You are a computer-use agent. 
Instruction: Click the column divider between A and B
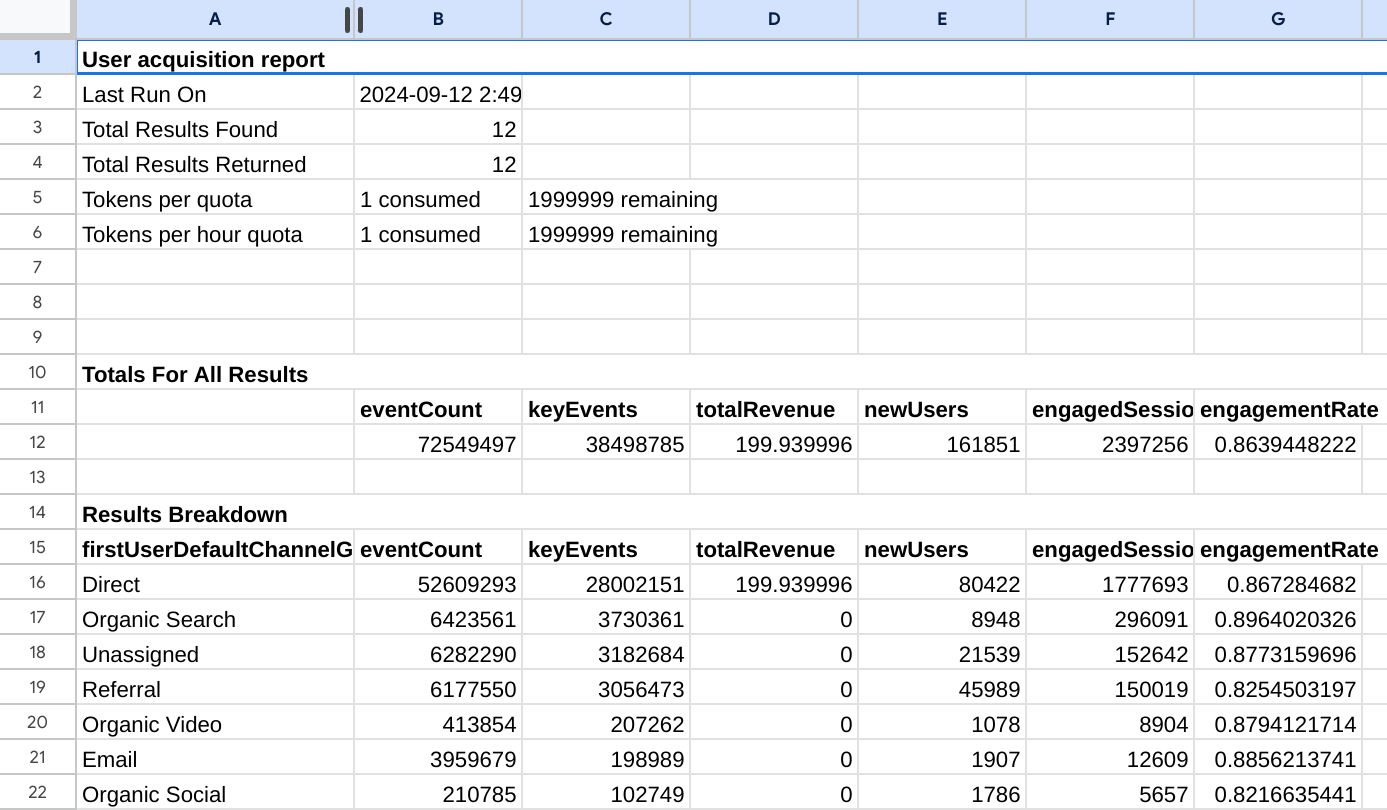click(x=352, y=18)
